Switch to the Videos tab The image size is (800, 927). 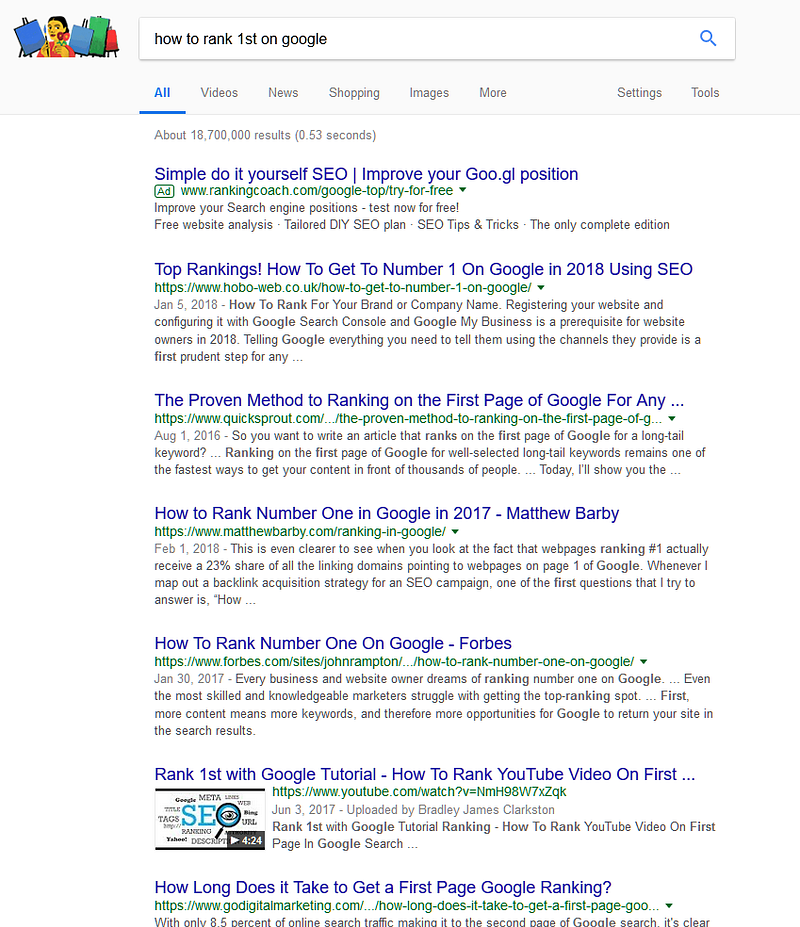coord(219,93)
